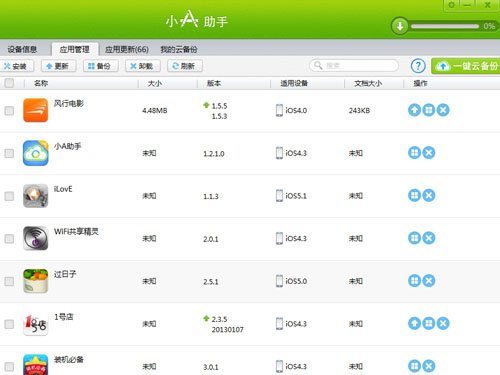Click the backup icon for 小A助手

pos(414,153)
